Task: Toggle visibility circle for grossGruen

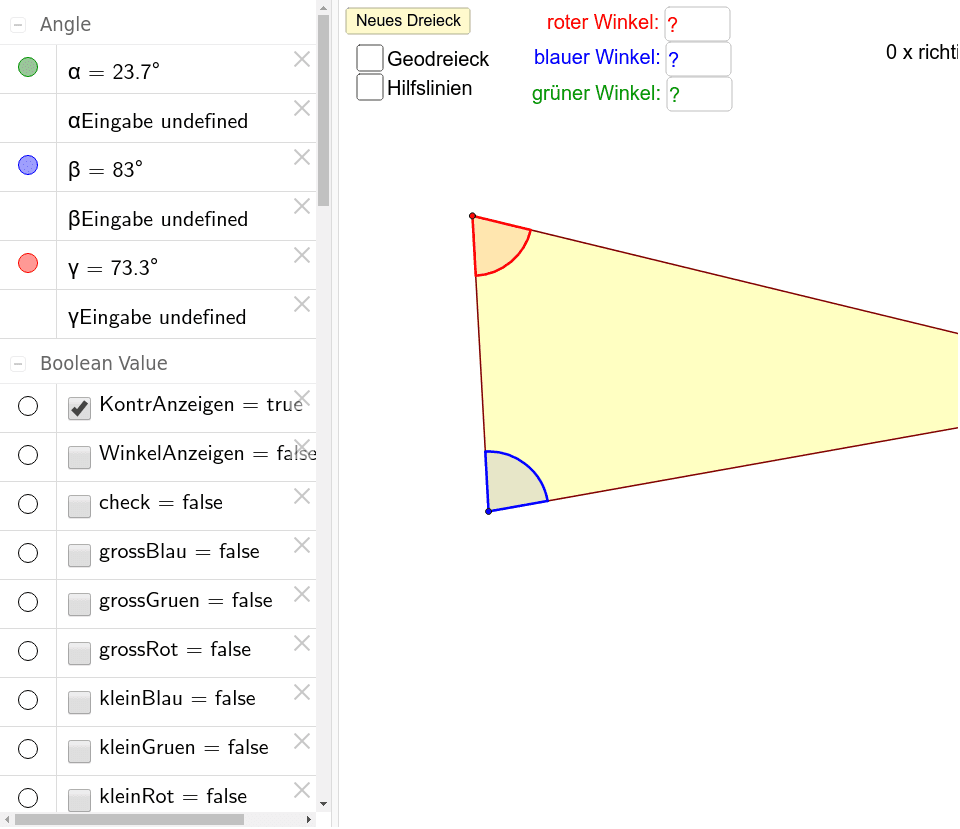Action: point(28,602)
